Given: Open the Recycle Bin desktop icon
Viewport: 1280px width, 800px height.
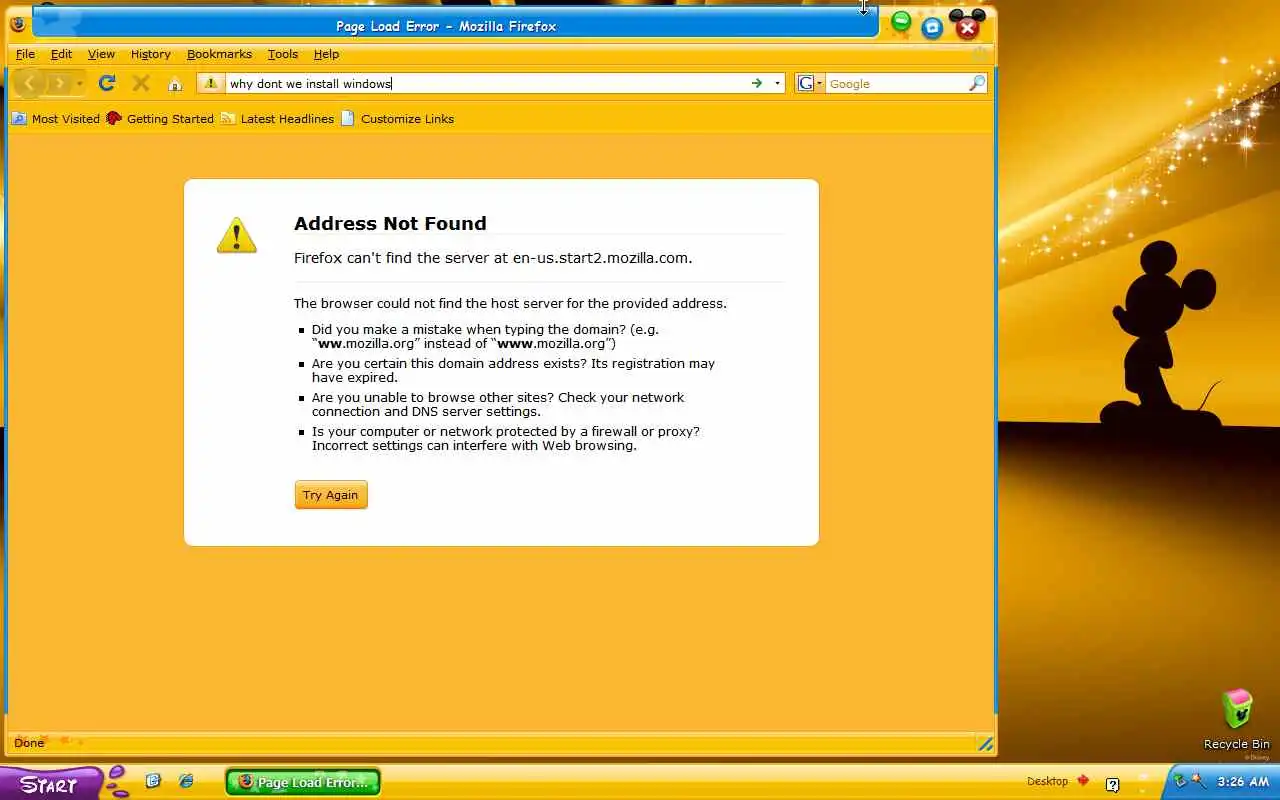Looking at the screenshot, I should (1237, 720).
